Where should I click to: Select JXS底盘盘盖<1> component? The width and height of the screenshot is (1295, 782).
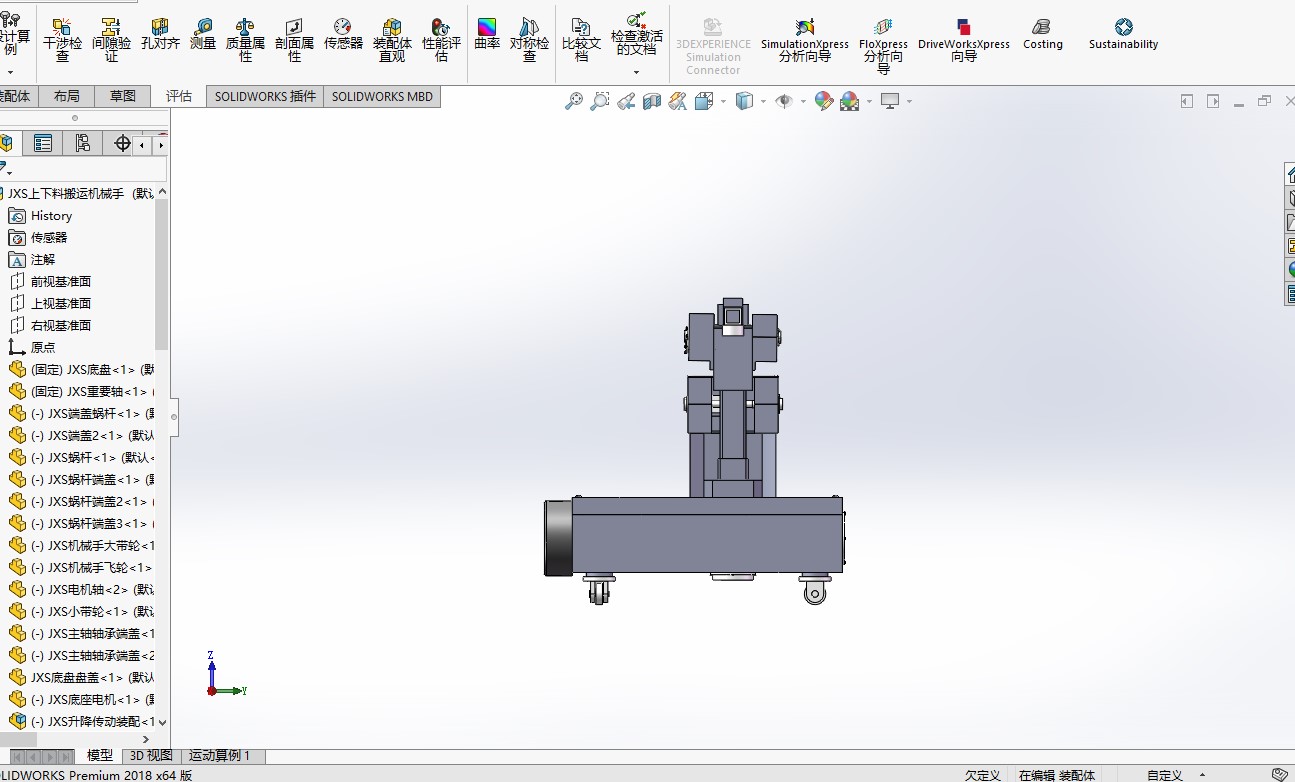[82, 678]
